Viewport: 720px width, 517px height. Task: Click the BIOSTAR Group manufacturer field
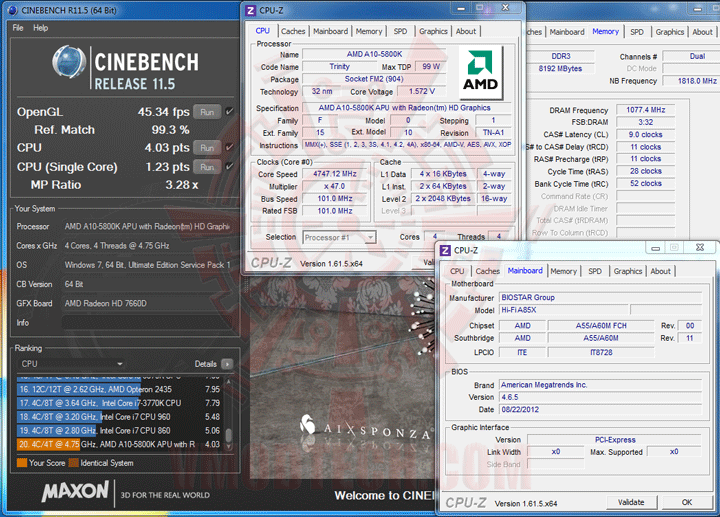[601, 298]
